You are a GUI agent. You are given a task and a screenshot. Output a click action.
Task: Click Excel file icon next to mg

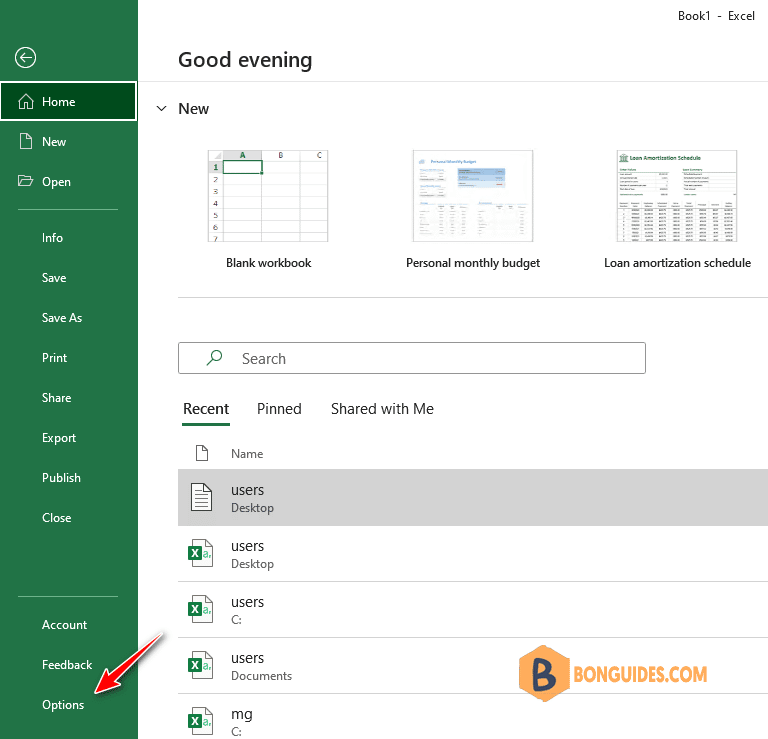coord(201,721)
